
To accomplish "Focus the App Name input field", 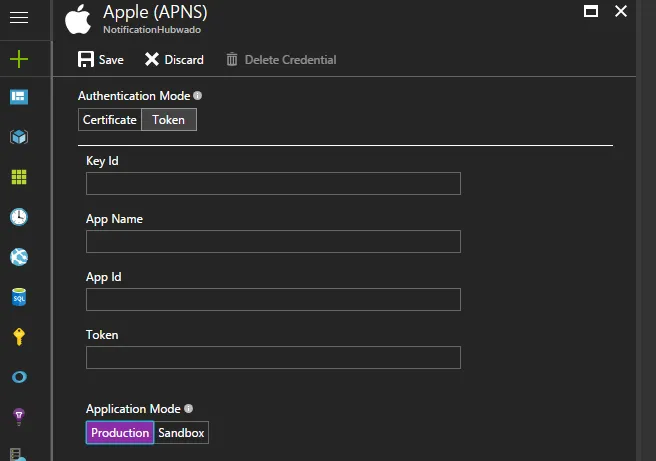I will pyautogui.click(x=273, y=241).
